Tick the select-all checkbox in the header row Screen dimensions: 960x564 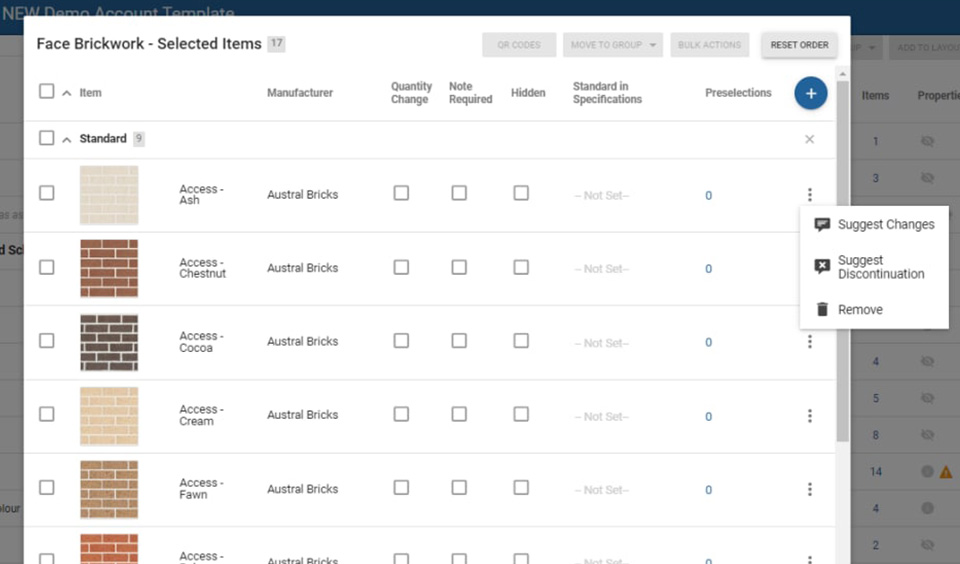pyautogui.click(x=47, y=91)
